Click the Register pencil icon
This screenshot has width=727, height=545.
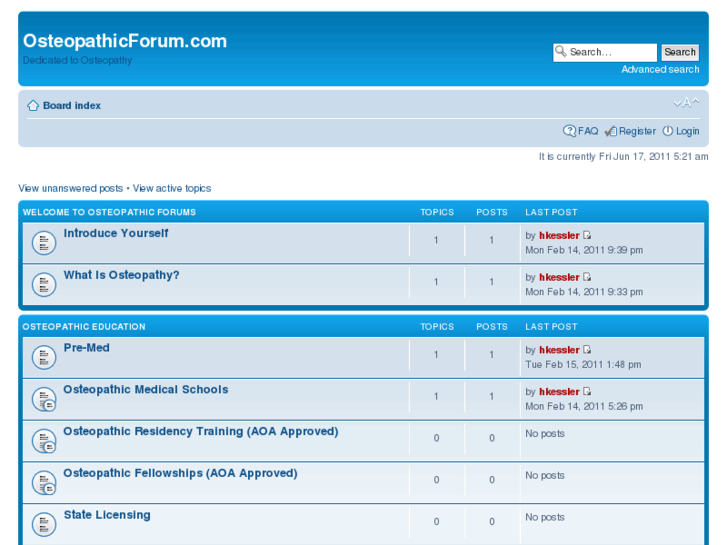tap(611, 131)
